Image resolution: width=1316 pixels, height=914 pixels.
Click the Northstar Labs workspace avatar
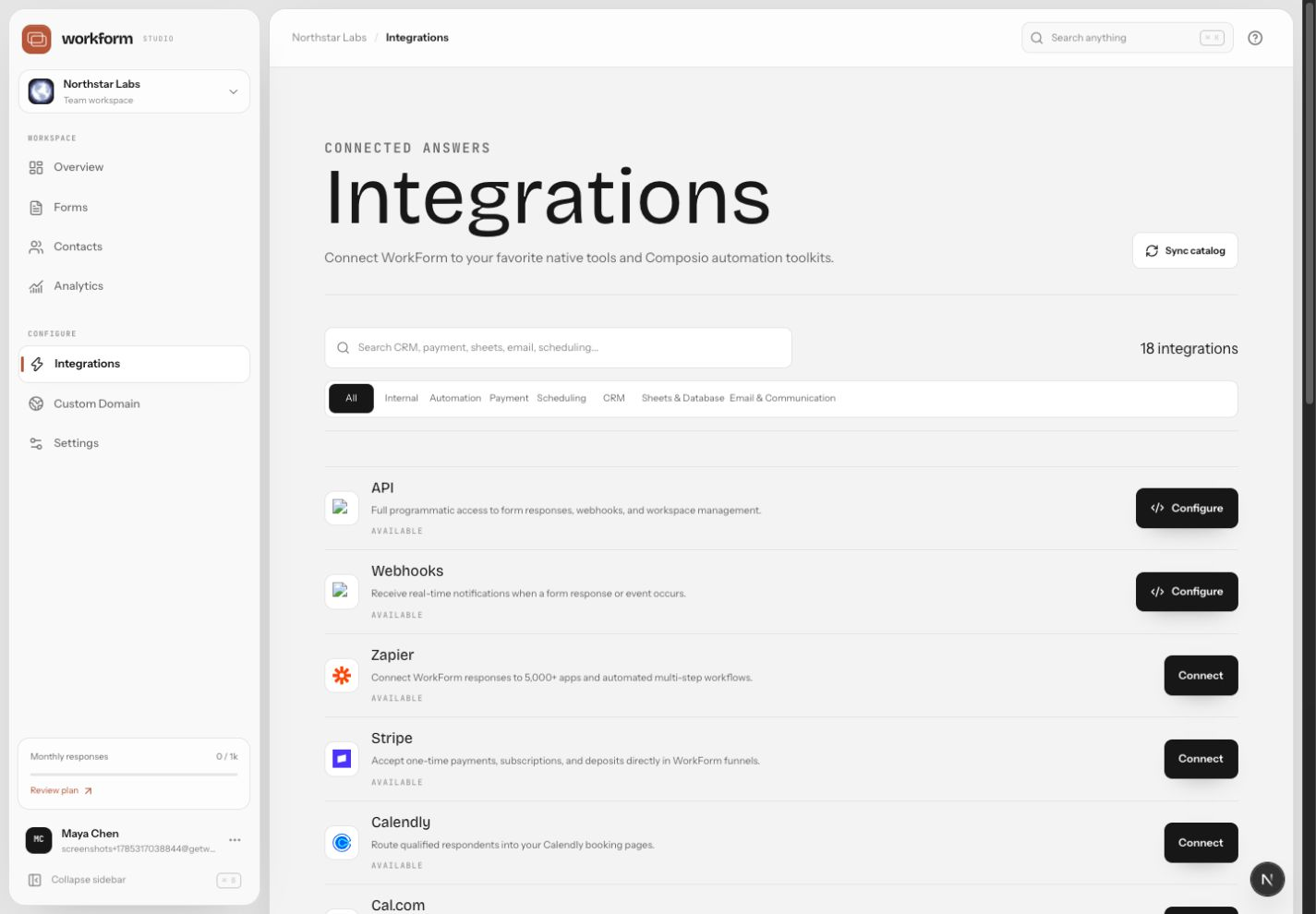coord(41,91)
